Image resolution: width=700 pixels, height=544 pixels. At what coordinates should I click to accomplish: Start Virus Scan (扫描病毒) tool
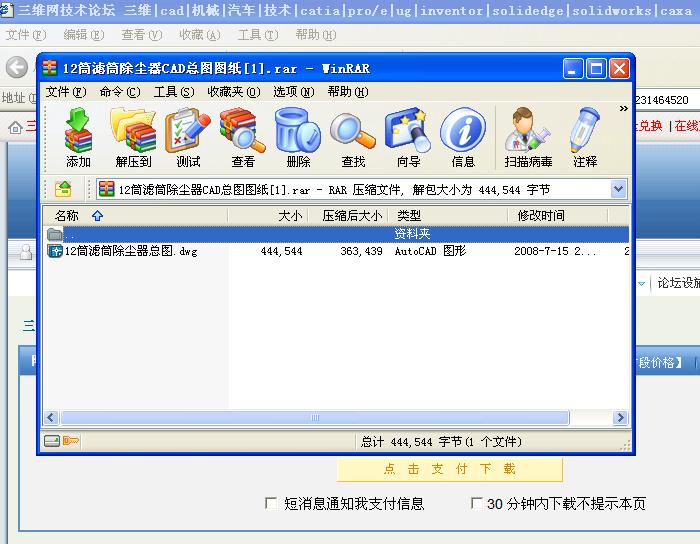point(528,137)
